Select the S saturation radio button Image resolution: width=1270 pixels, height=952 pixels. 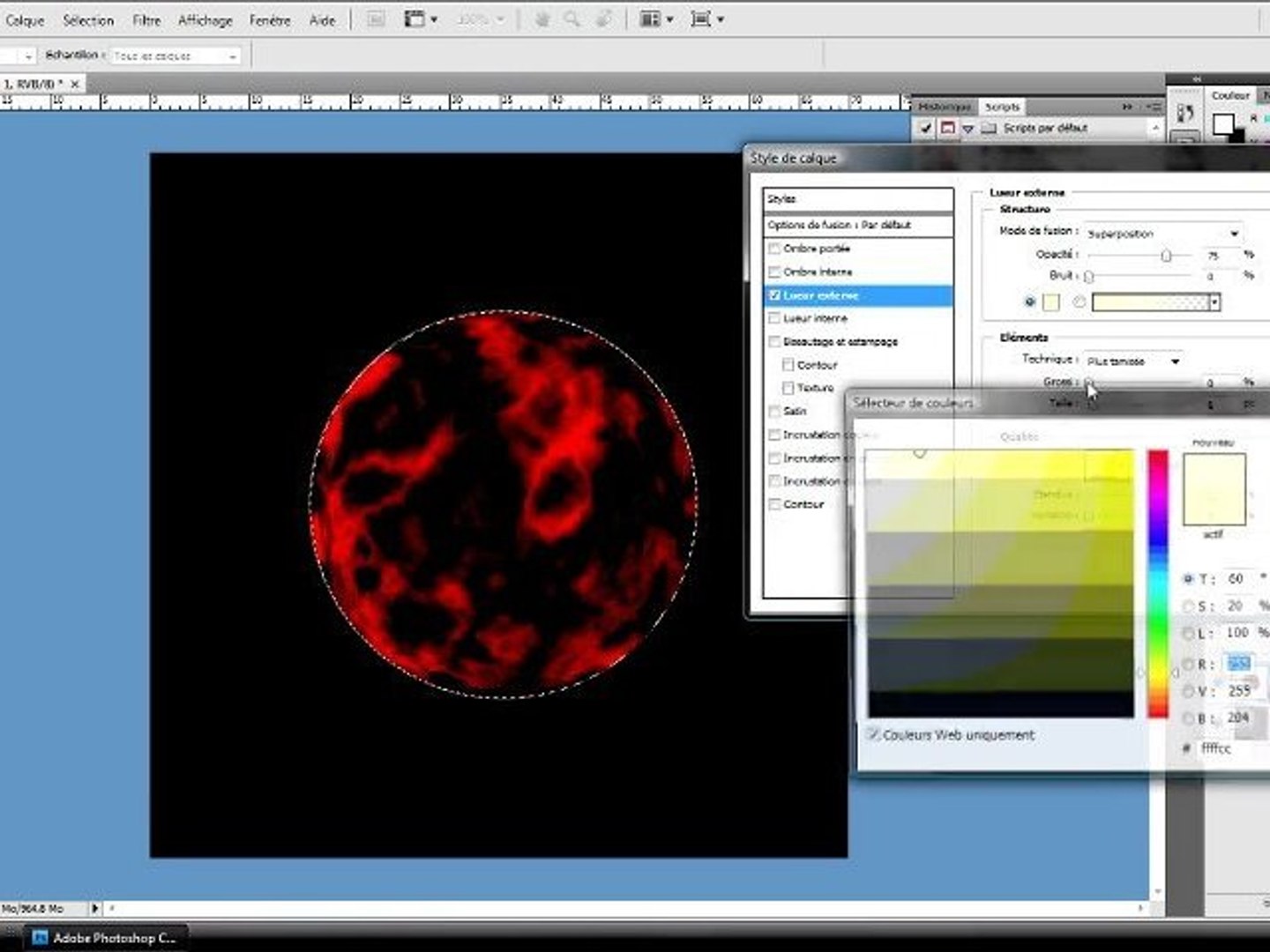point(1189,606)
